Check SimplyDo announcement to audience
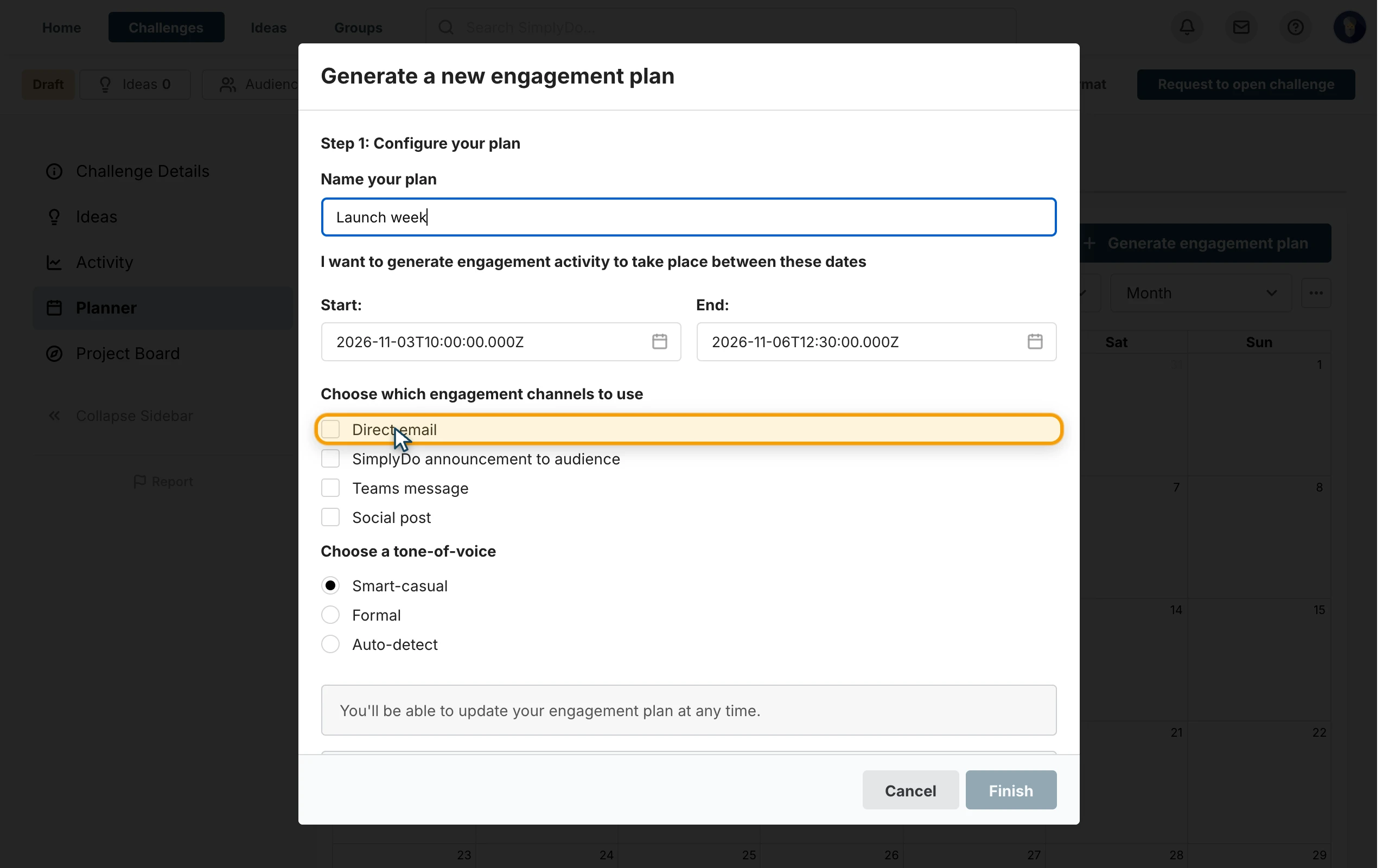The height and width of the screenshot is (868, 1389). pos(330,458)
